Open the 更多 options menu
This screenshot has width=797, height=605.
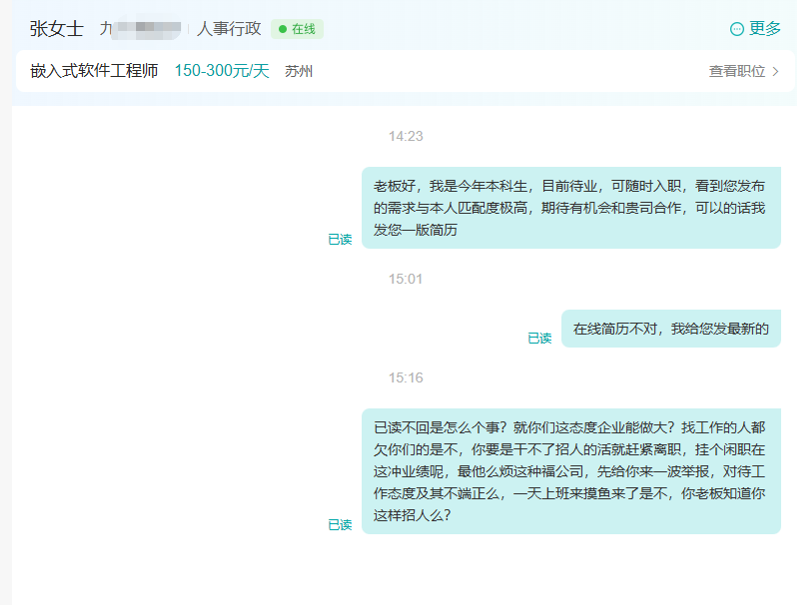[755, 28]
